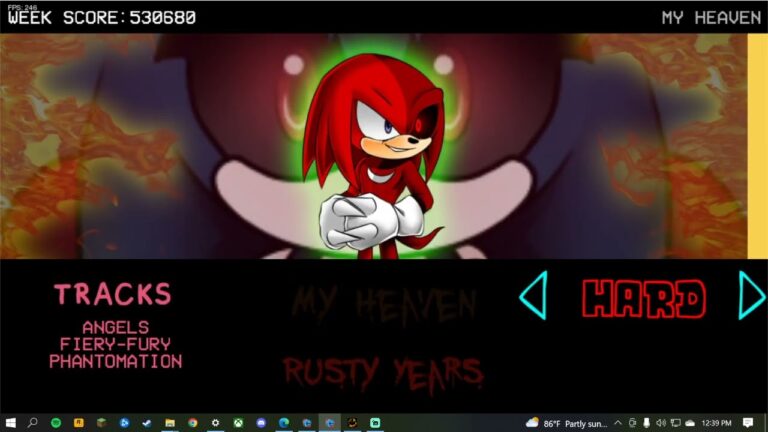The height and width of the screenshot is (432, 768).
Task: Open the teal app icon at taskbar's end
Action: [375, 423]
